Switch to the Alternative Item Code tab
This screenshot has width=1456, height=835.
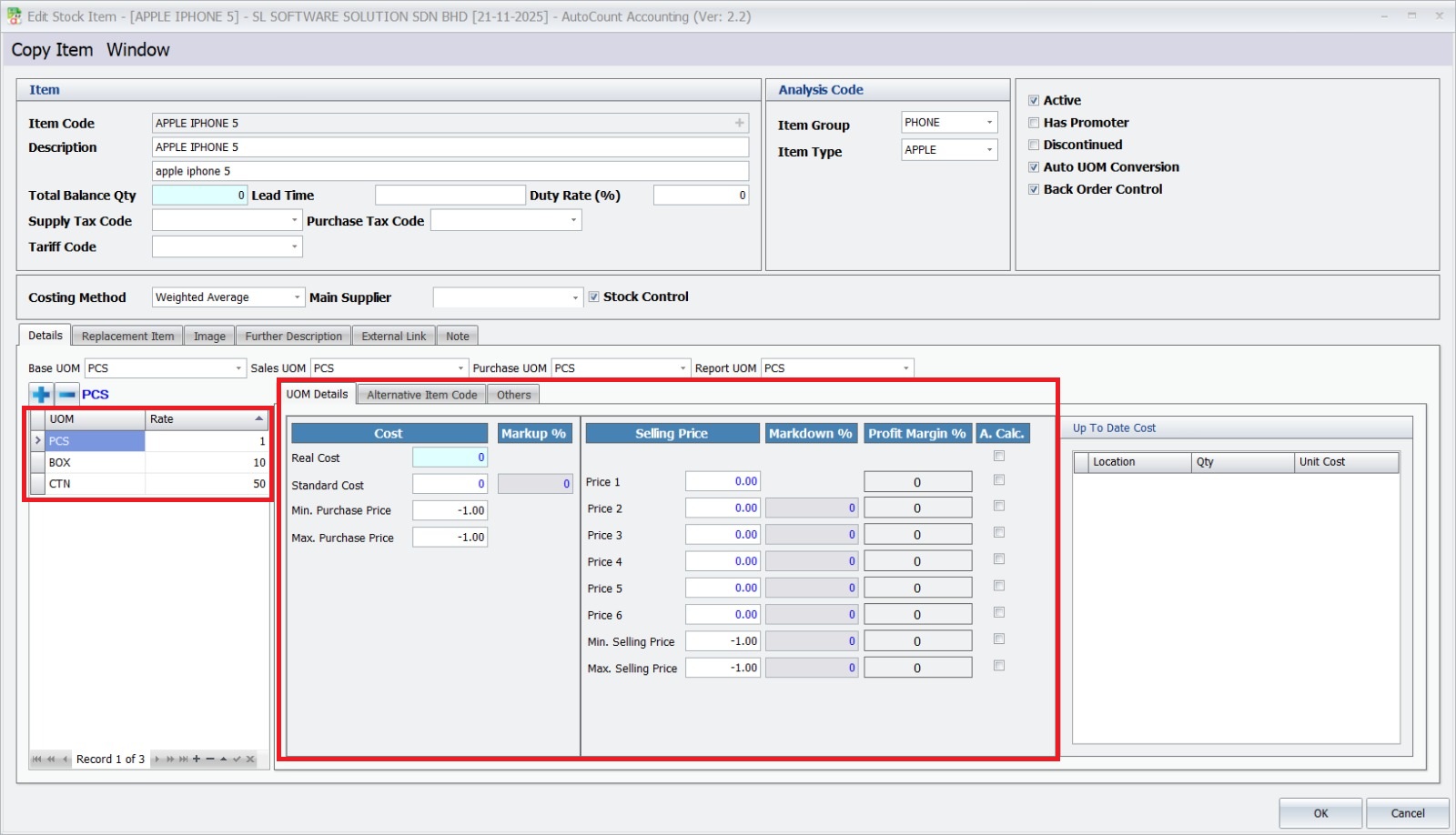click(421, 395)
